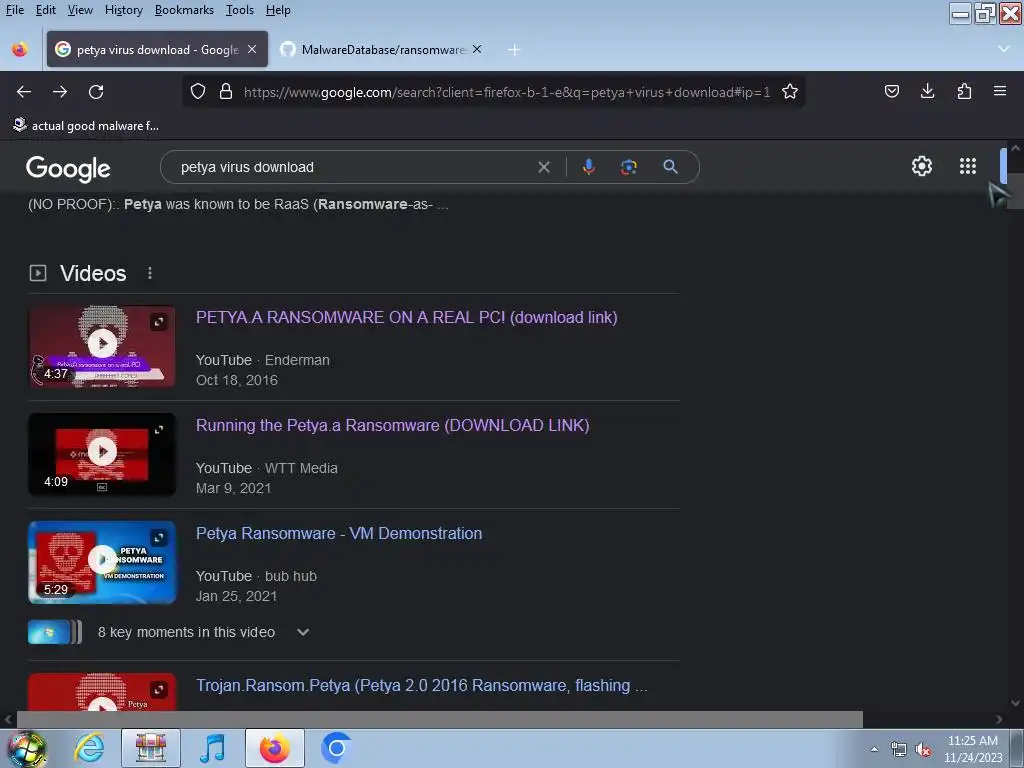Open the tracking protection shield
Screen dimensions: 1024x768
coord(198,91)
